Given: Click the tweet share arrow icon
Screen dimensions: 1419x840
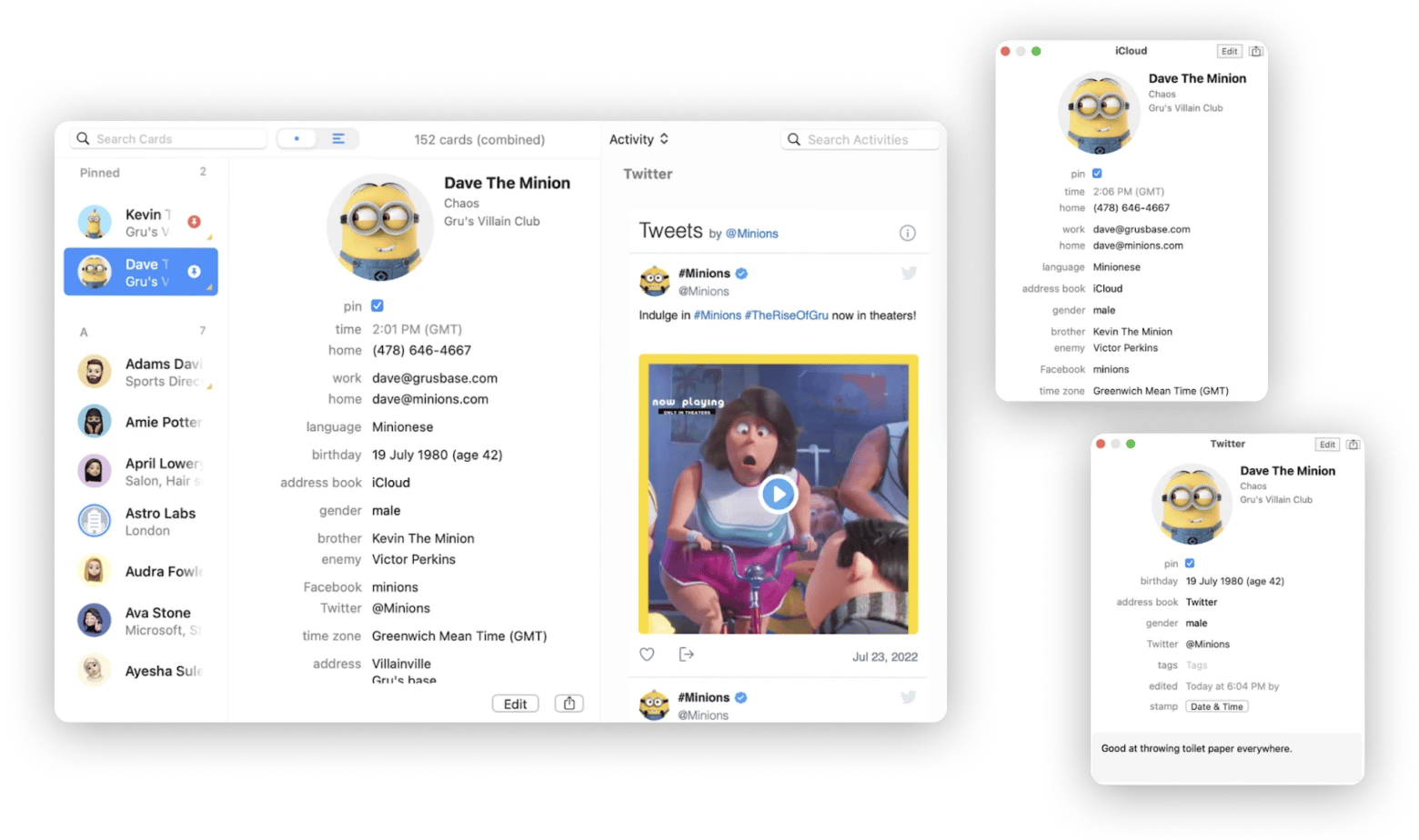Looking at the screenshot, I should click(x=687, y=655).
